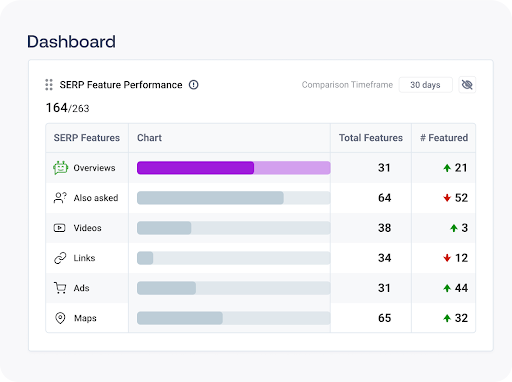Click the Also asked people icon
512x382 pixels.
click(60, 198)
